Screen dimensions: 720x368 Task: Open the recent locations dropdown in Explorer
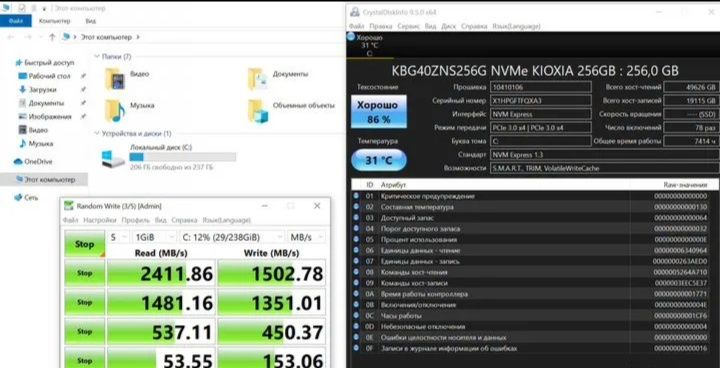(x=42, y=37)
